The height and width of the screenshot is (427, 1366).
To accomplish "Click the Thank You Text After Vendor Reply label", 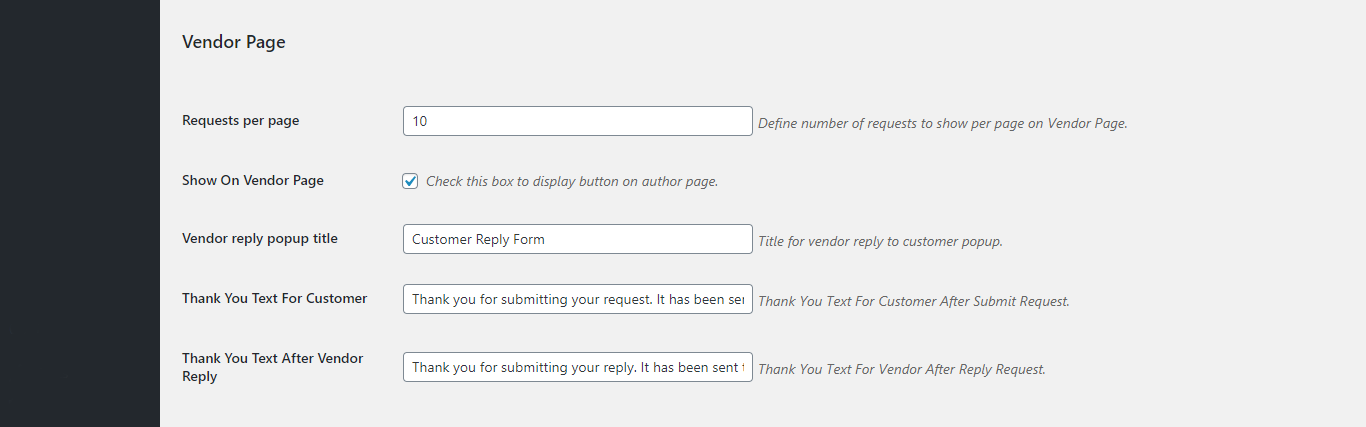I will pyautogui.click(x=273, y=367).
